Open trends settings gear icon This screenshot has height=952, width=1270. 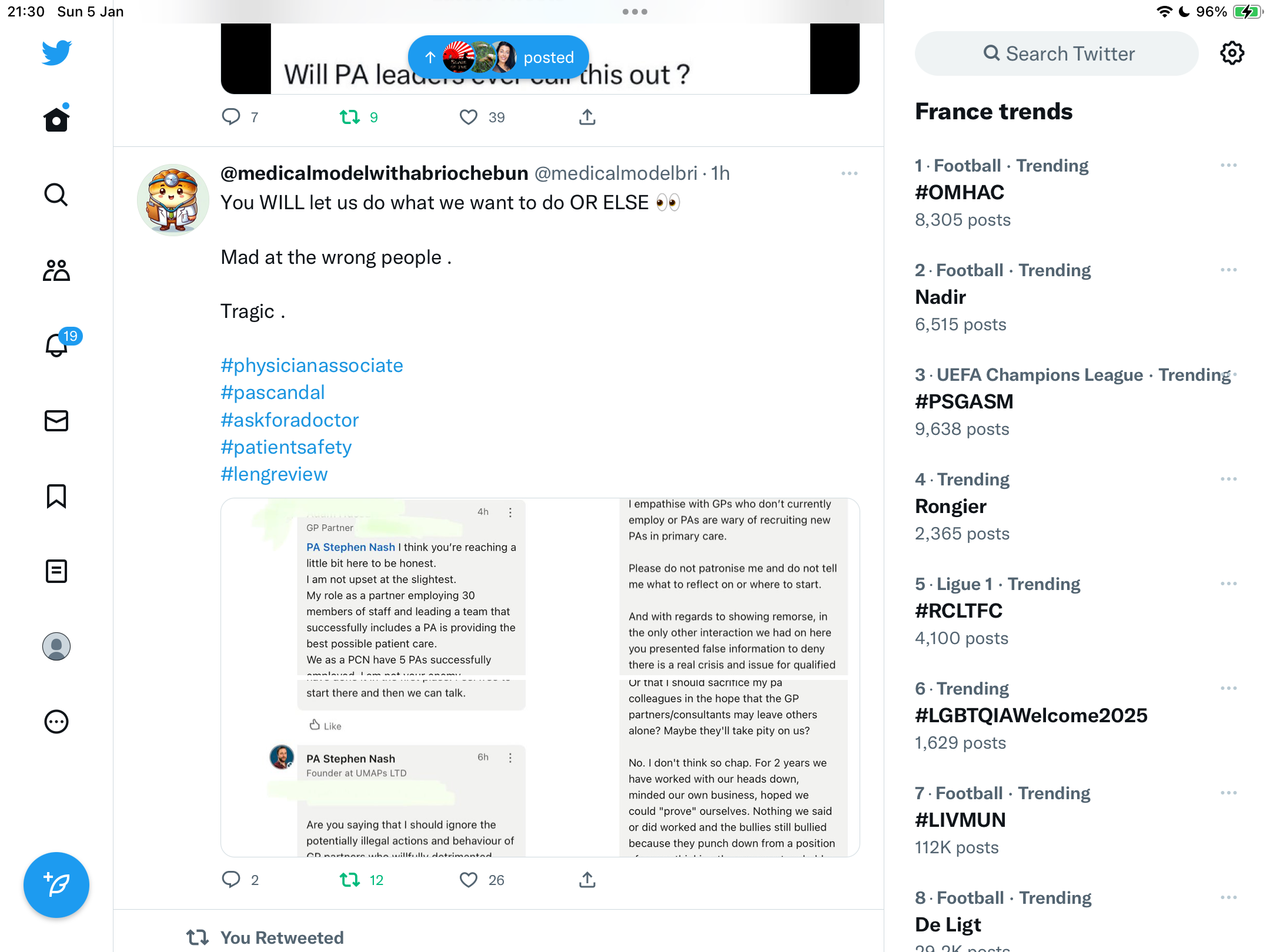[x=1232, y=53]
